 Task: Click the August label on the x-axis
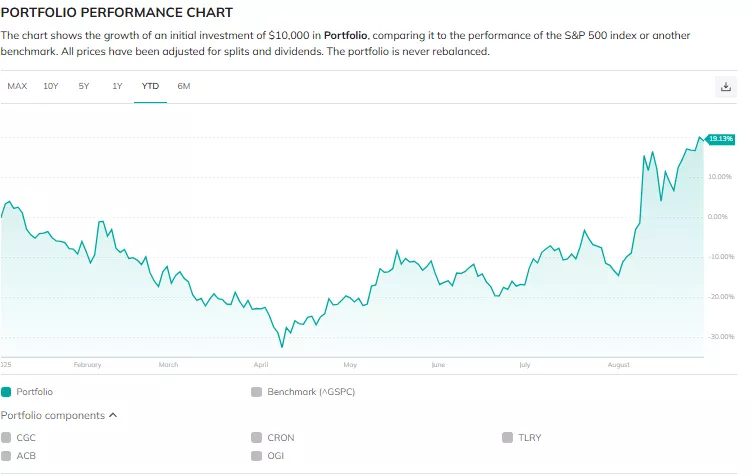(x=619, y=365)
